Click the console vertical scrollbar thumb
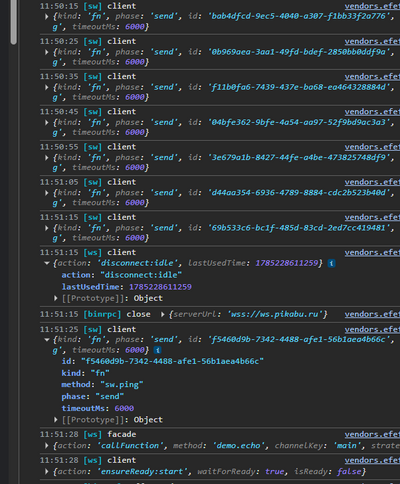This screenshot has width=400, height=484. [x=13, y=22]
